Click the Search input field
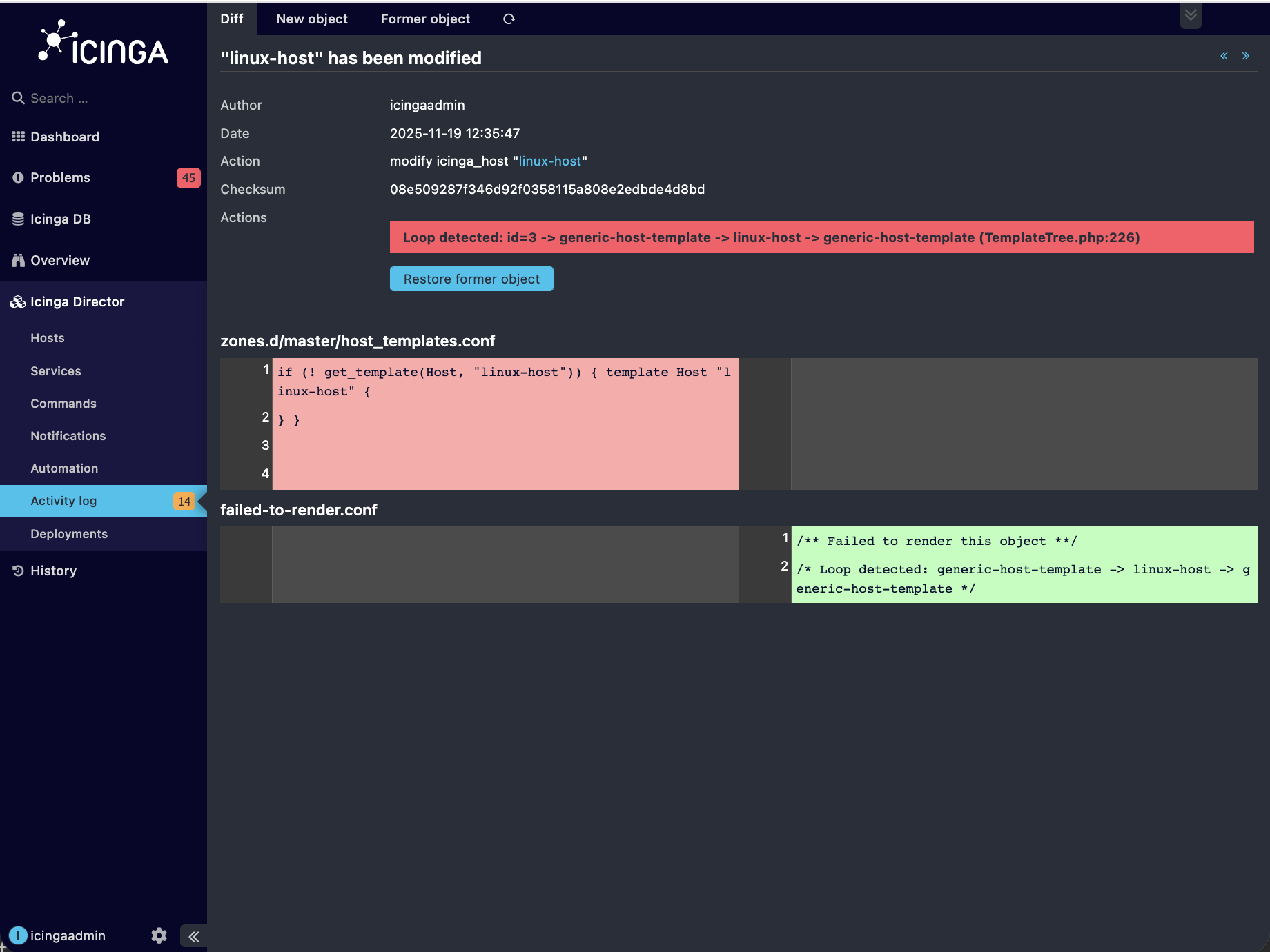 pos(104,98)
